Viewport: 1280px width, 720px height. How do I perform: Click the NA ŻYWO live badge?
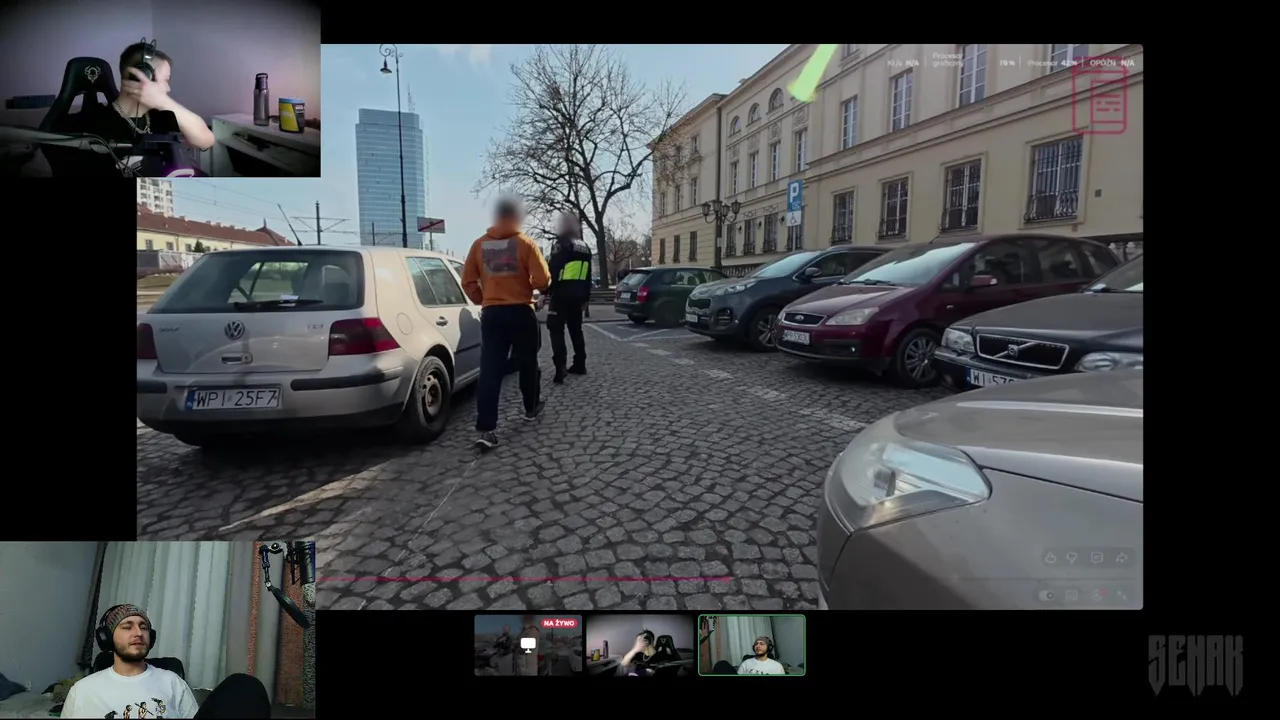(560, 623)
